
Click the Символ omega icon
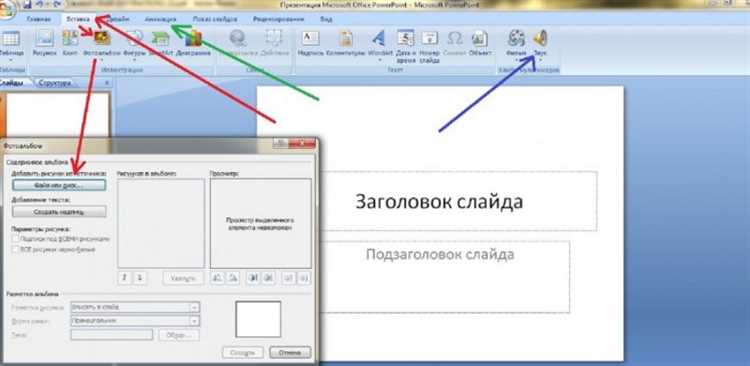[454, 38]
